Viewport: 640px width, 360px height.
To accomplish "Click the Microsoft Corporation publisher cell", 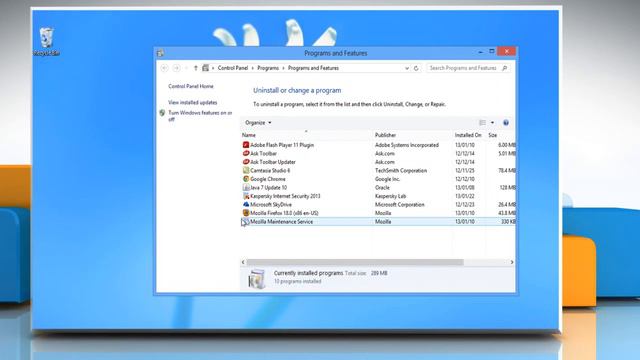I will 400,204.
